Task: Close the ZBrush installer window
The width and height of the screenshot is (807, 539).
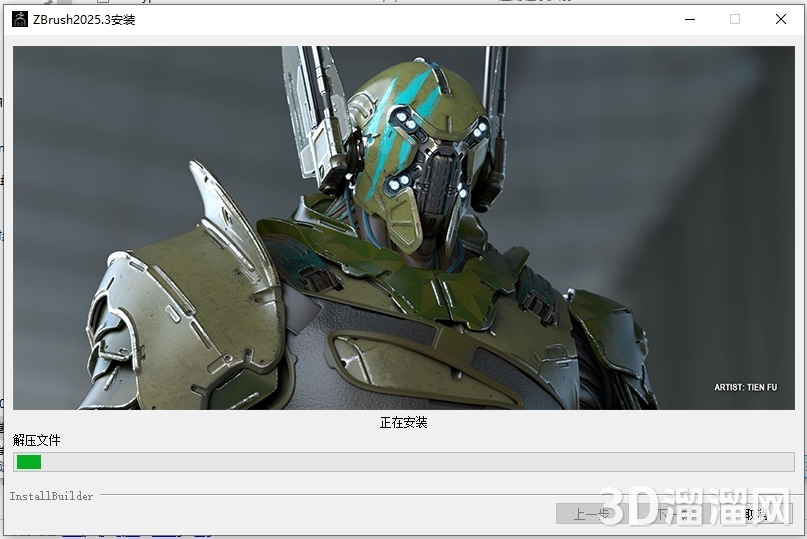Action: tap(781, 19)
